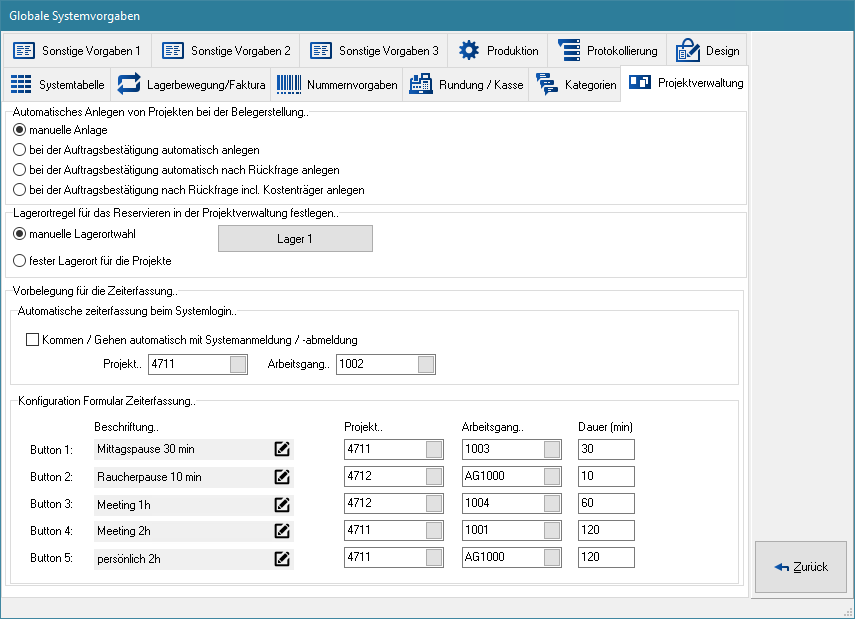Open Projekt lookup for Button 1
Screen dimensions: 855x619
(434, 449)
